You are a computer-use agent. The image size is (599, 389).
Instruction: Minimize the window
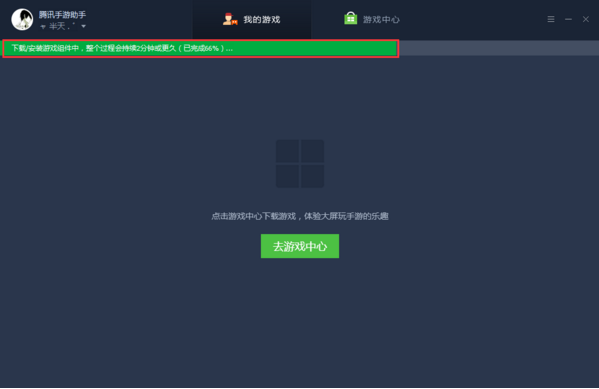pos(568,19)
